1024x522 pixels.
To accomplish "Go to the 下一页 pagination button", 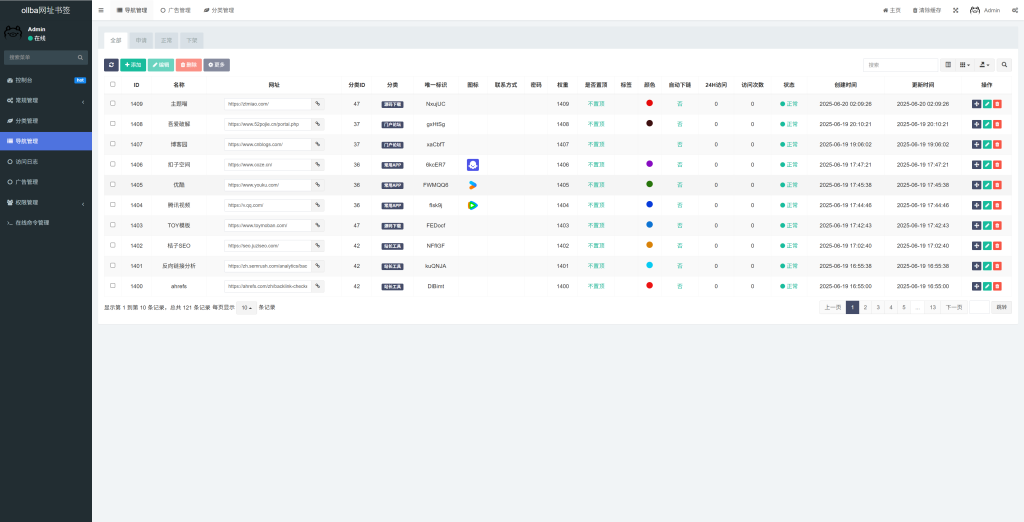I will click(x=953, y=307).
